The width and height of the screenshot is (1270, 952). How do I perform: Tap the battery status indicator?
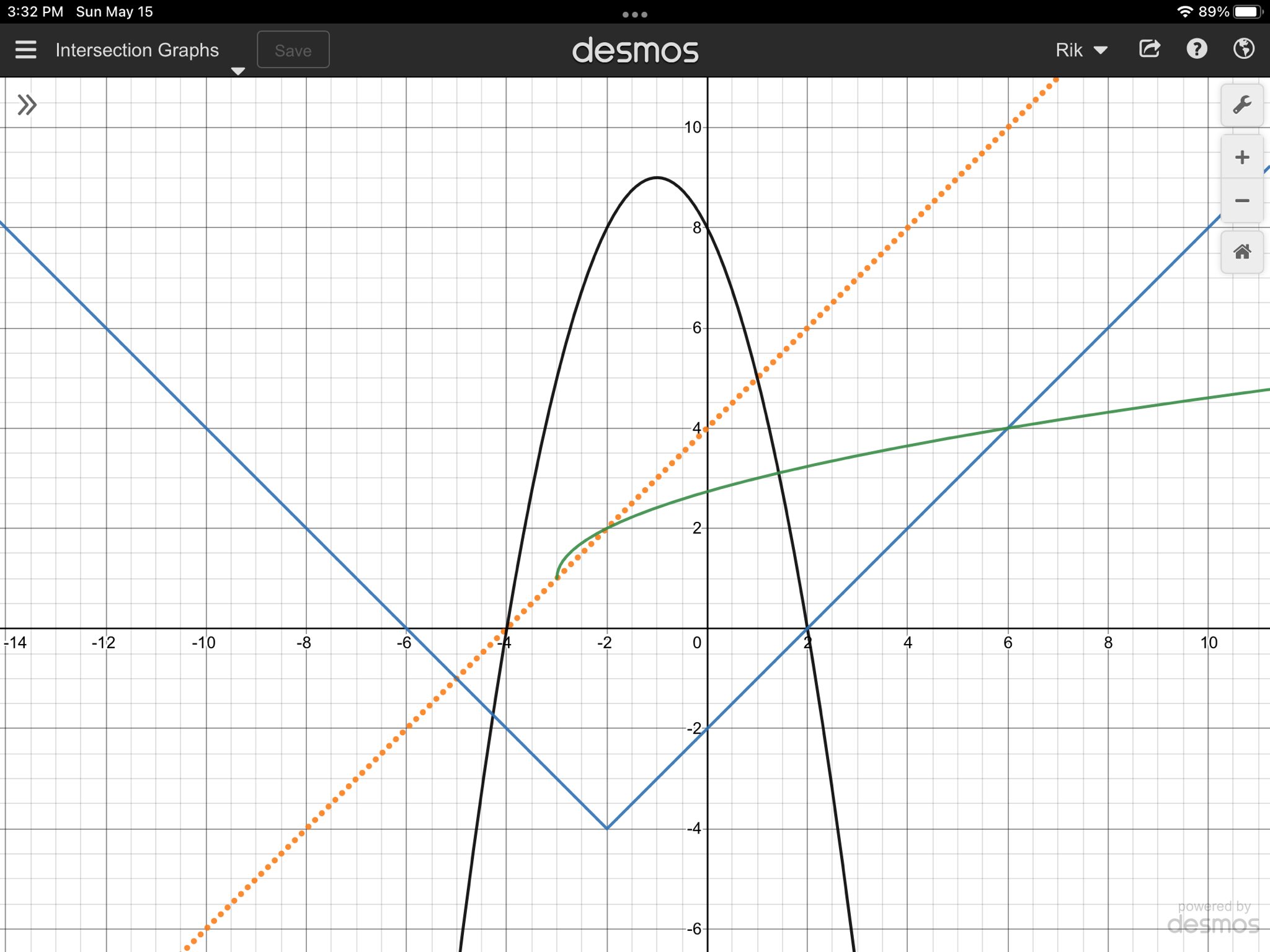(x=1248, y=12)
